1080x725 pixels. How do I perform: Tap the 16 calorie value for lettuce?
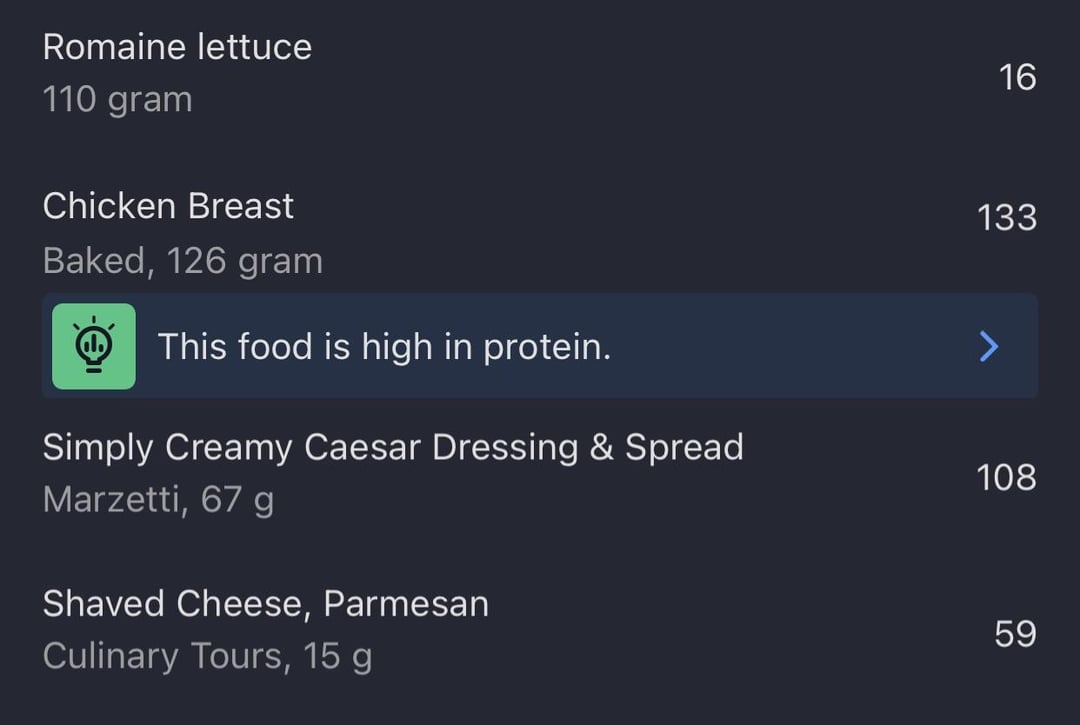(1017, 77)
